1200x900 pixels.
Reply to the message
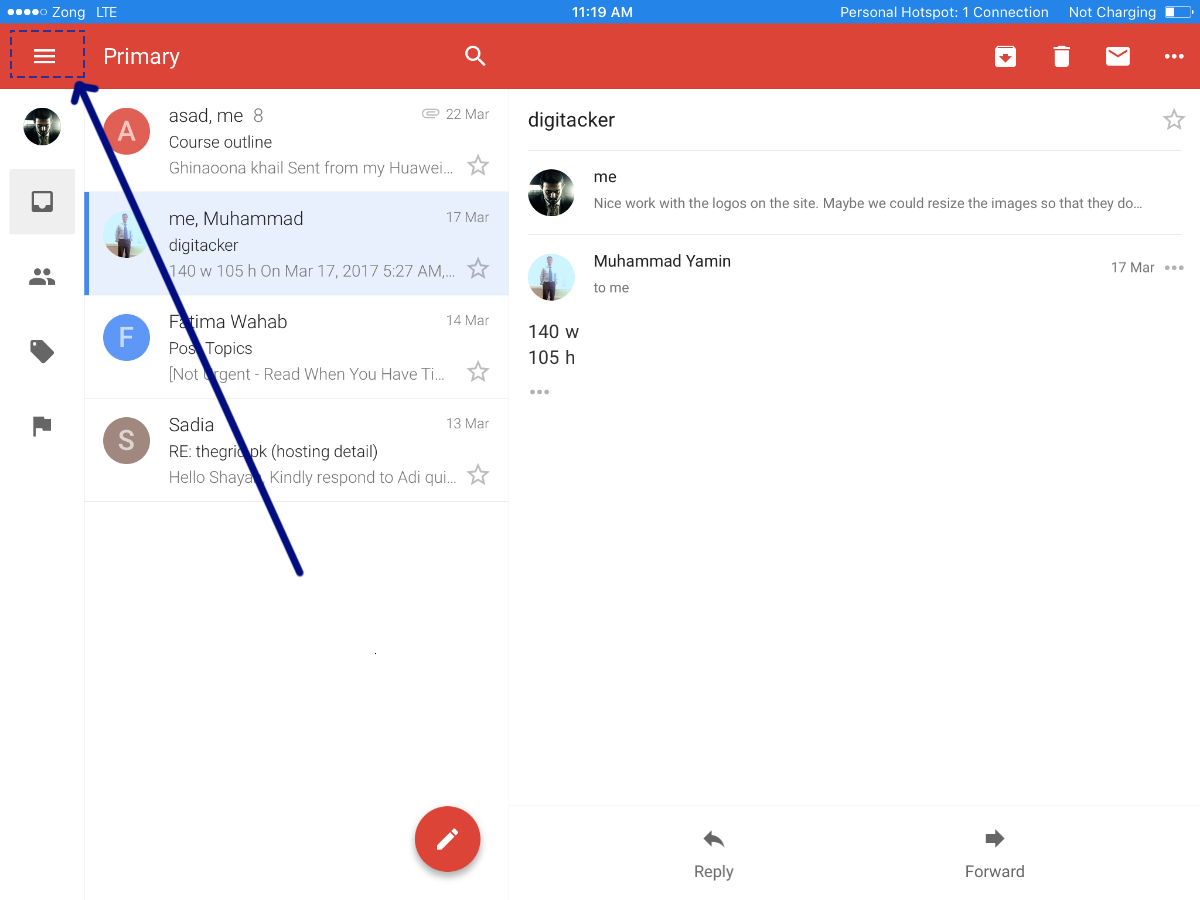(x=713, y=853)
